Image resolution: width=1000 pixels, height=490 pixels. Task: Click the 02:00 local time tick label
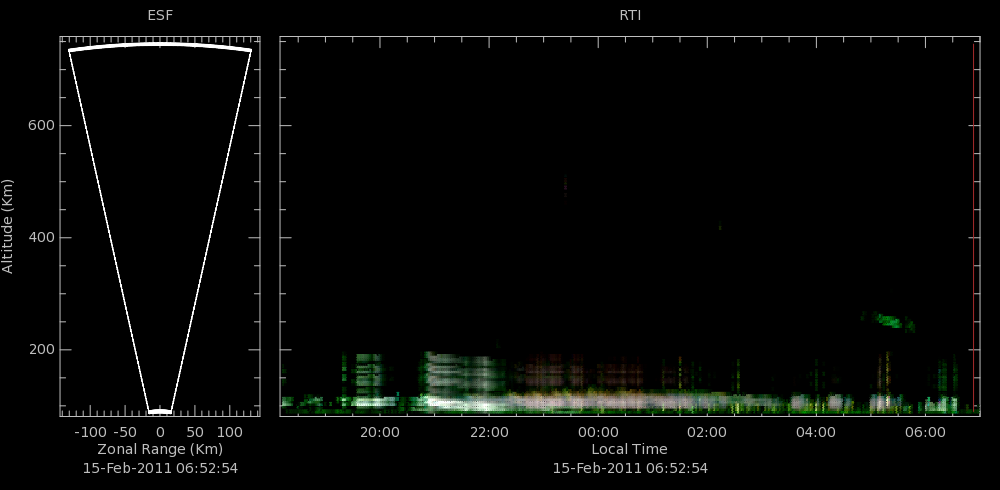[707, 432]
